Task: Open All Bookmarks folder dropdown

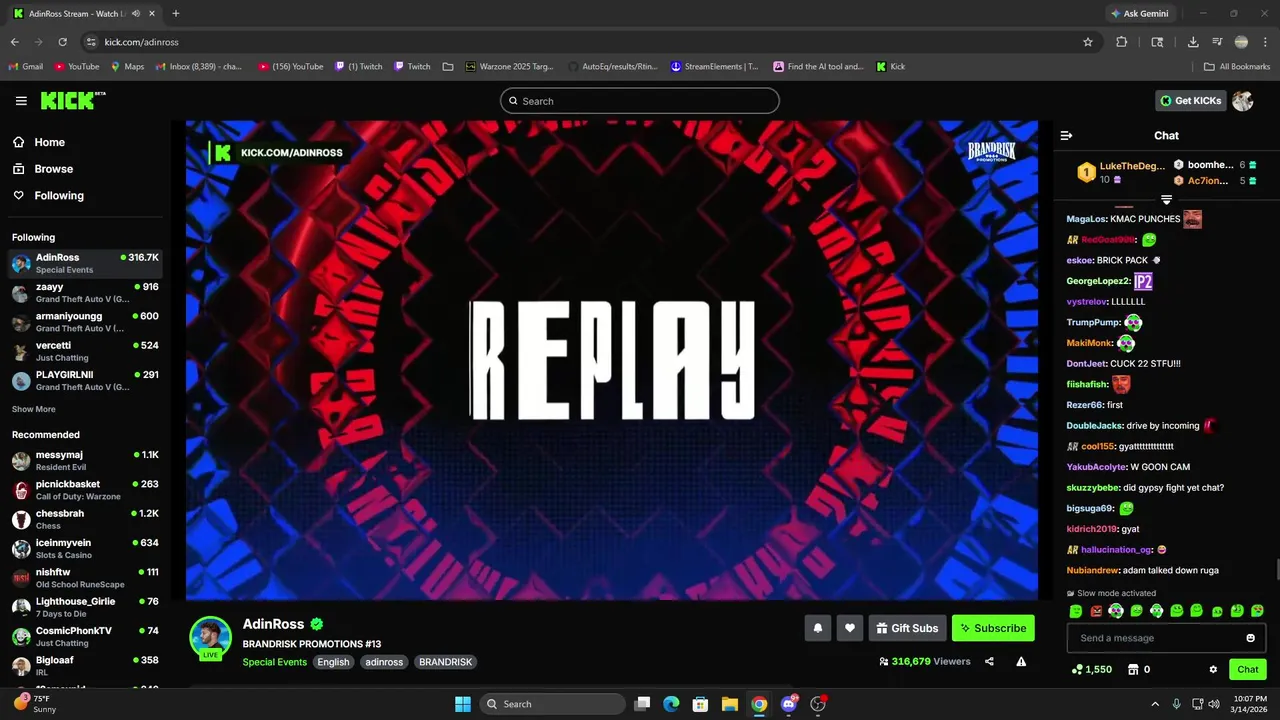Action: click(1237, 67)
